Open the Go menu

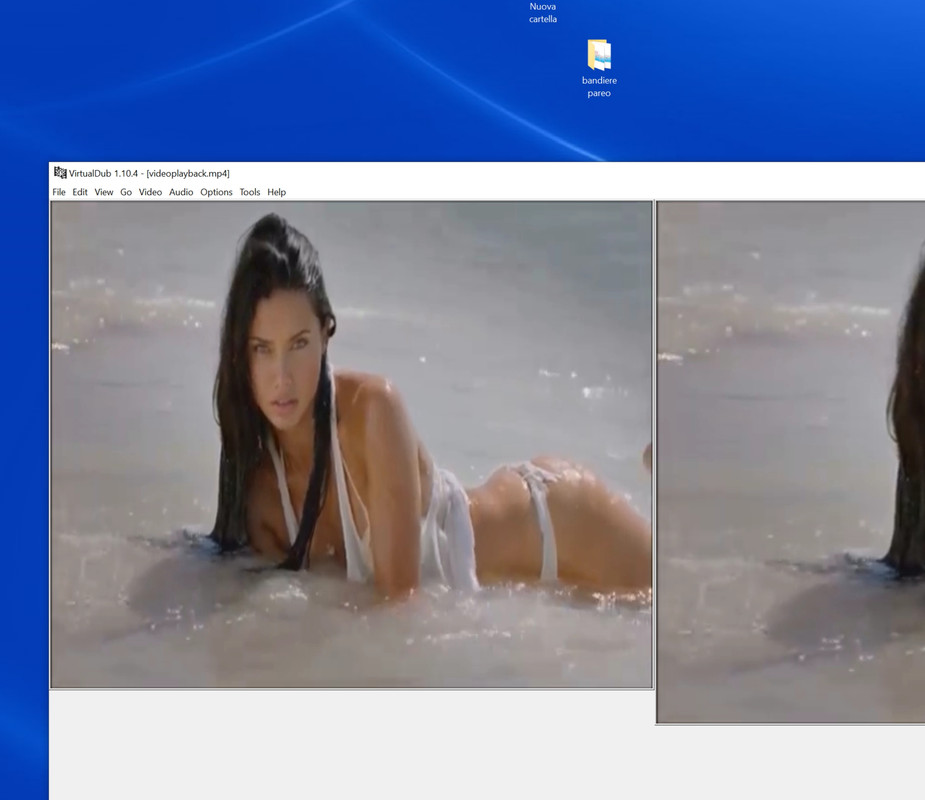click(126, 192)
